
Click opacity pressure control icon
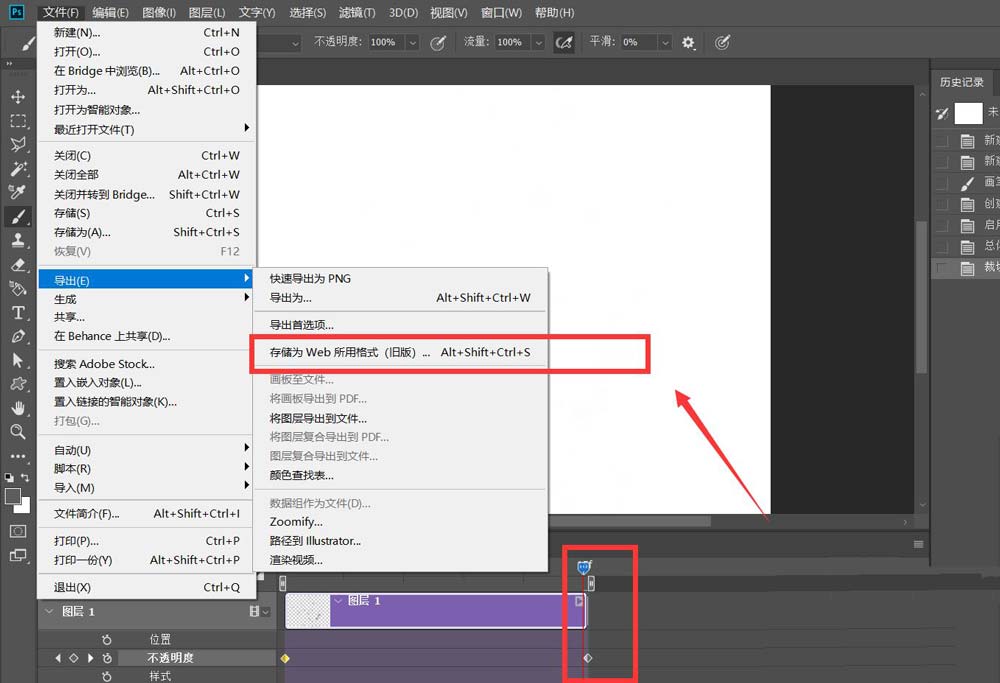coord(438,43)
